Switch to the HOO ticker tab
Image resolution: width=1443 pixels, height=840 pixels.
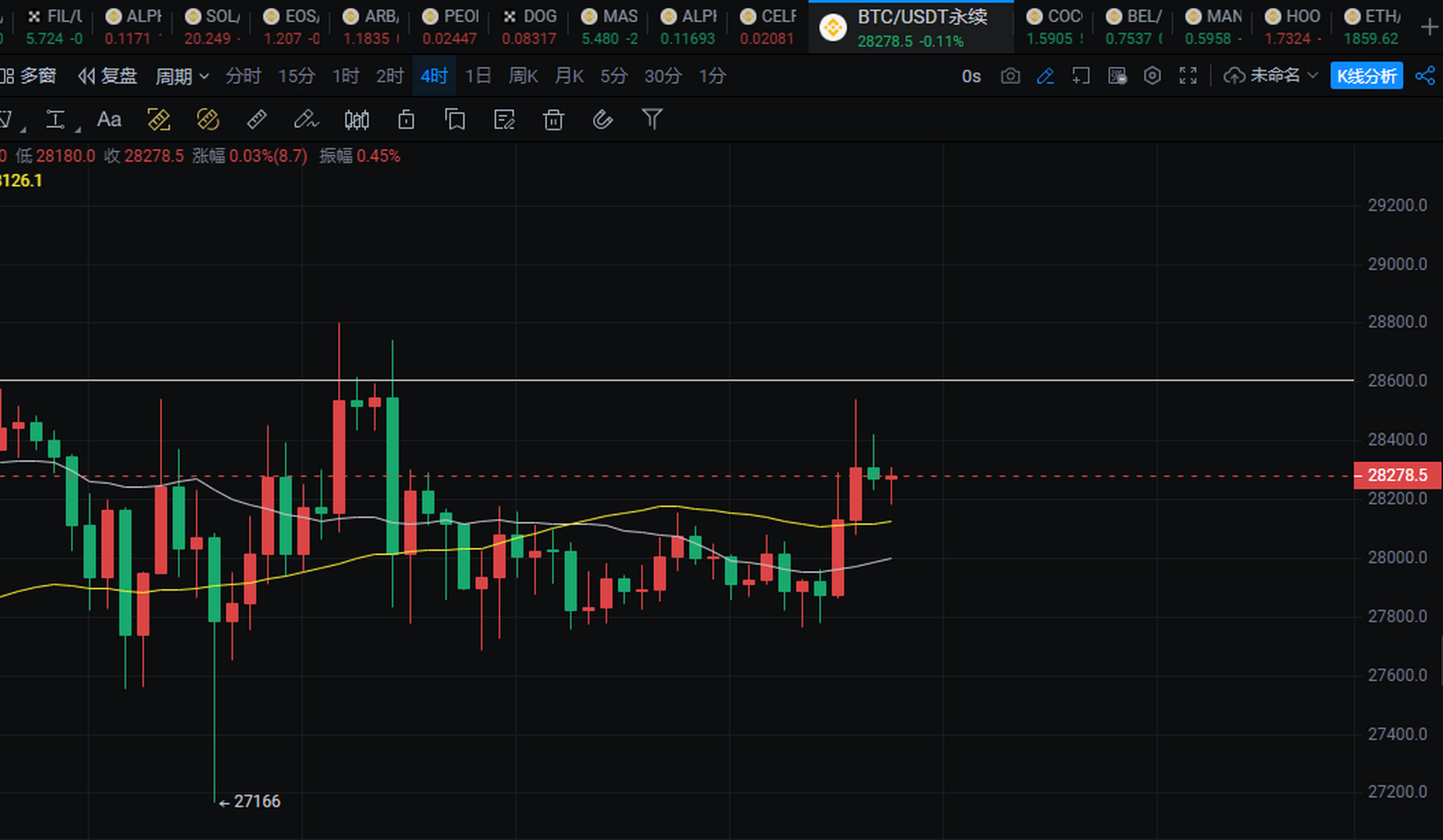[1293, 28]
